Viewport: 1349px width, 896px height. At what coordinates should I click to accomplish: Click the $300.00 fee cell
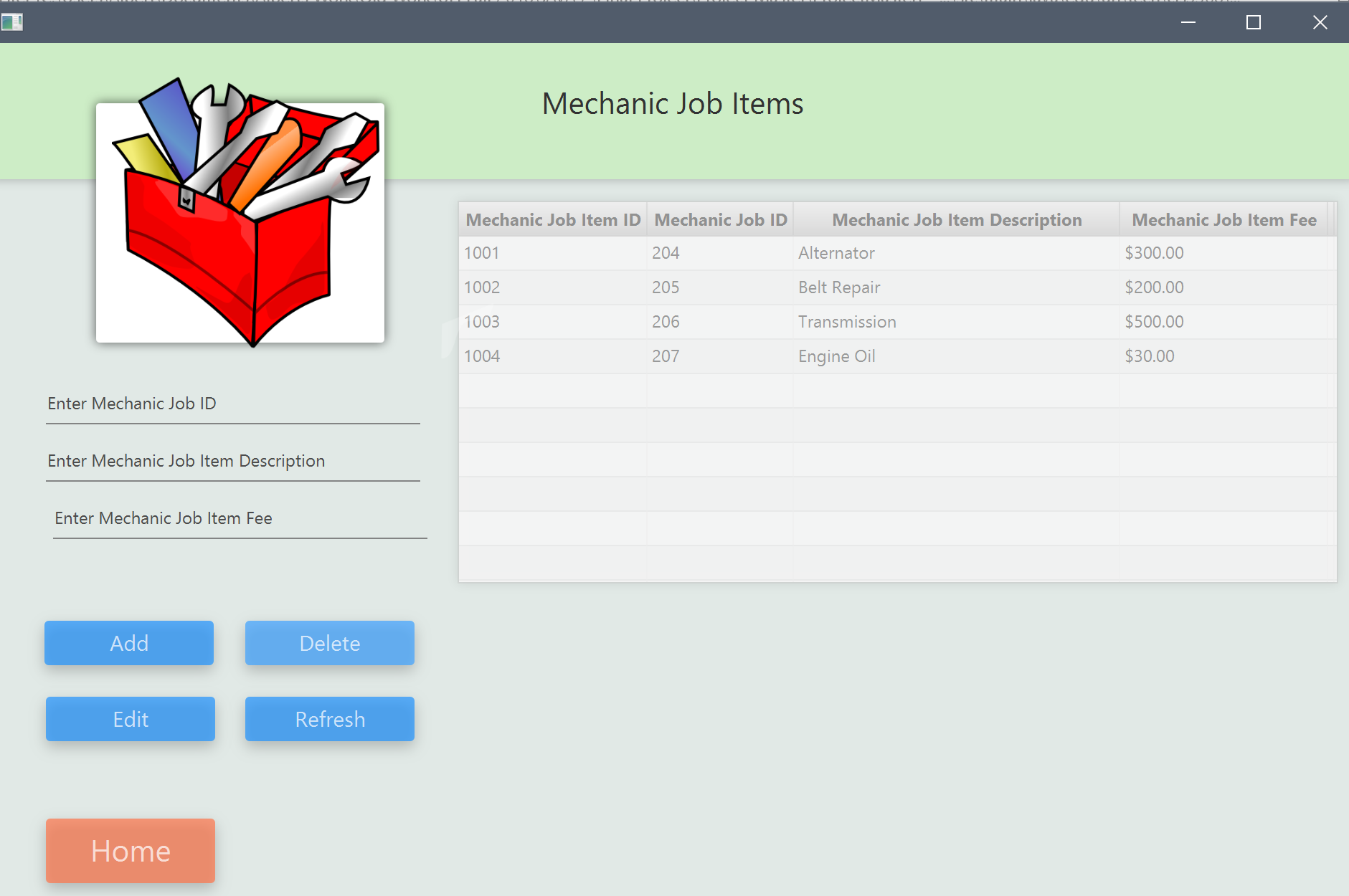[x=1224, y=253]
